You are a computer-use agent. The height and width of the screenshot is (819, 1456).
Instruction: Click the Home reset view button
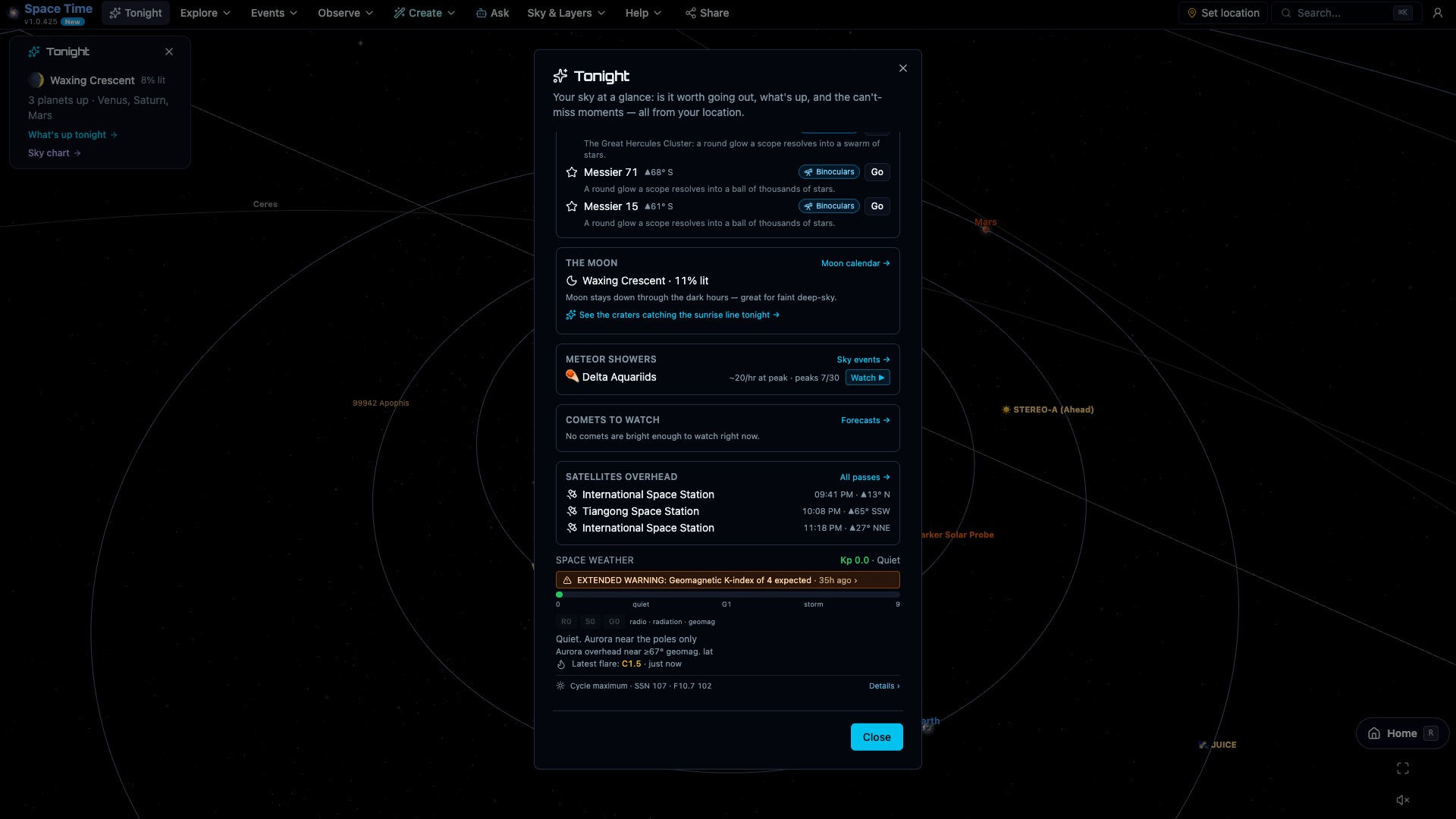(x=1402, y=733)
